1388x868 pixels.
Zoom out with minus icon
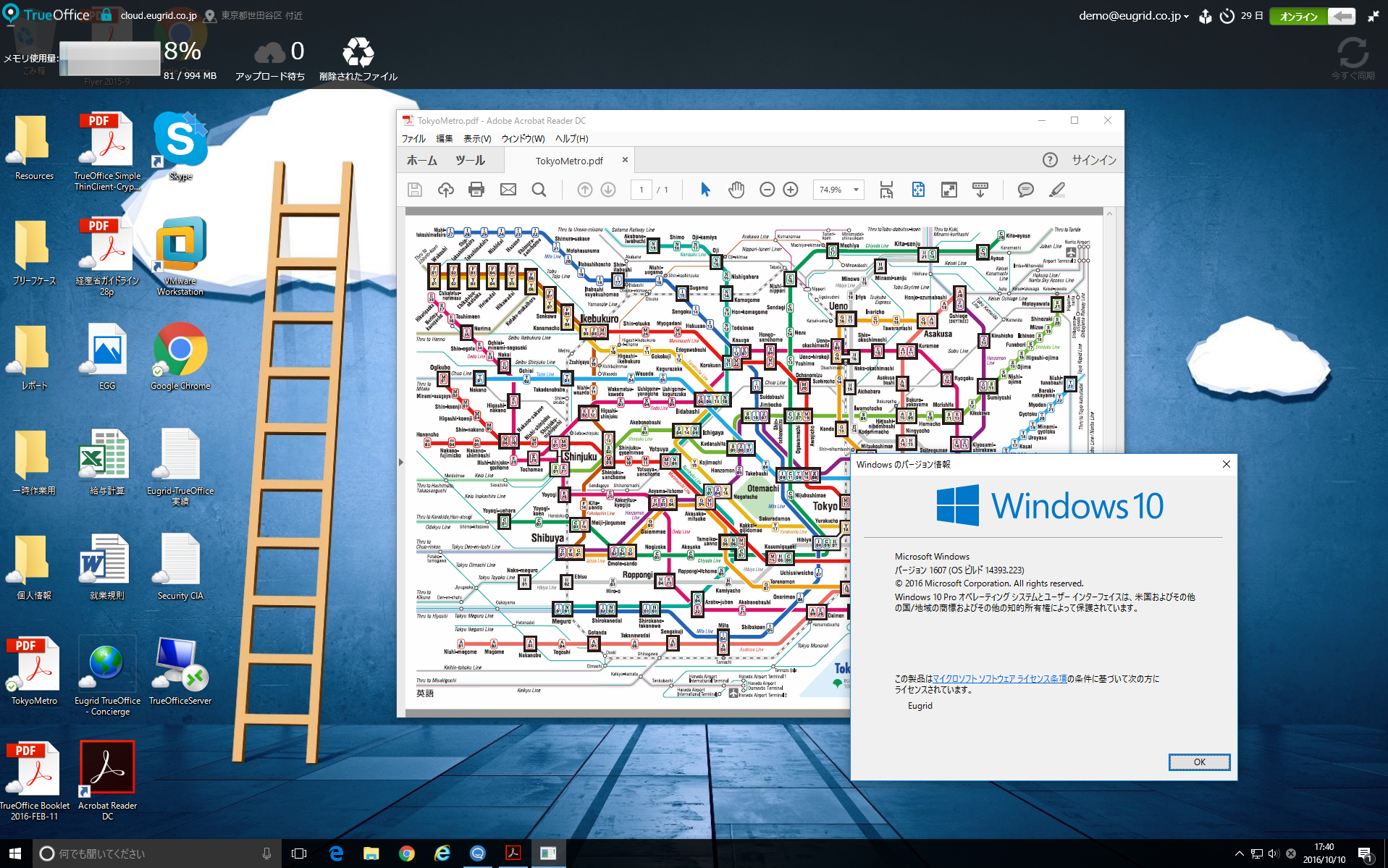tap(767, 190)
